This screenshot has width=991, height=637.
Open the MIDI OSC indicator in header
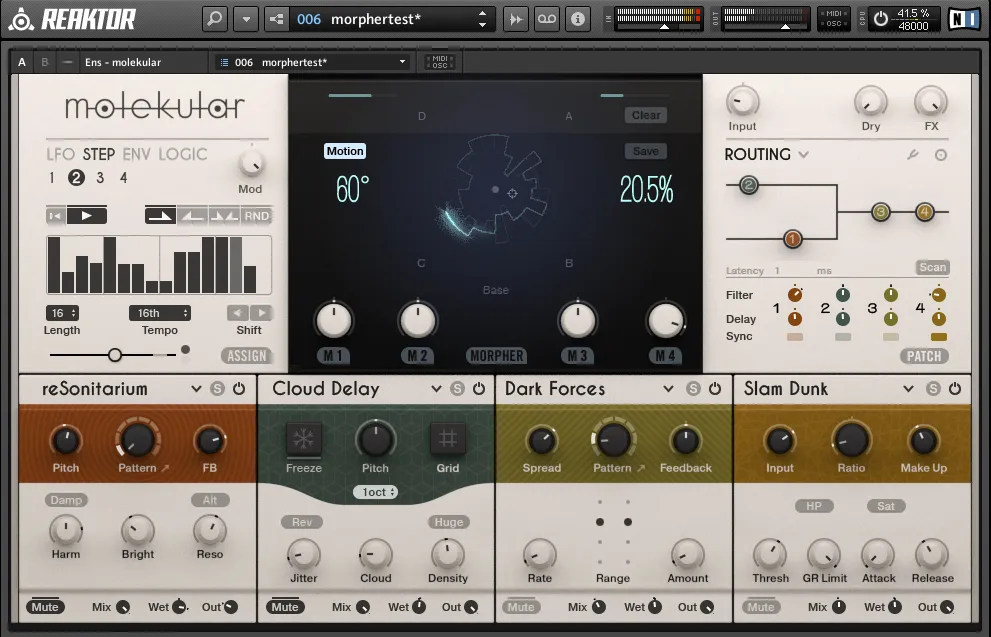834,19
